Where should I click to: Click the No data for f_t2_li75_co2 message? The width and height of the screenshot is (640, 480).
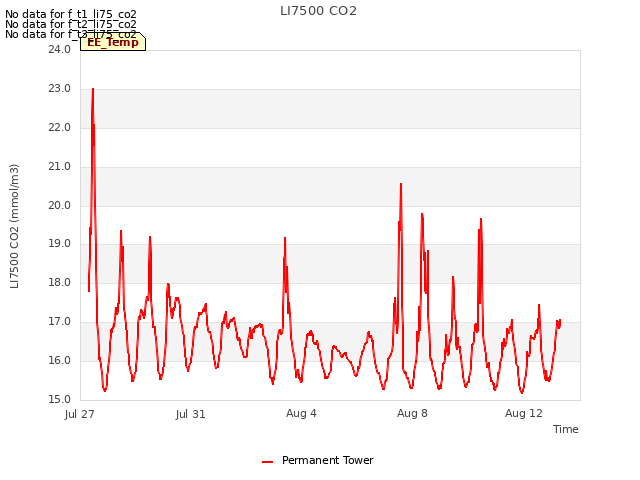pos(71,24)
